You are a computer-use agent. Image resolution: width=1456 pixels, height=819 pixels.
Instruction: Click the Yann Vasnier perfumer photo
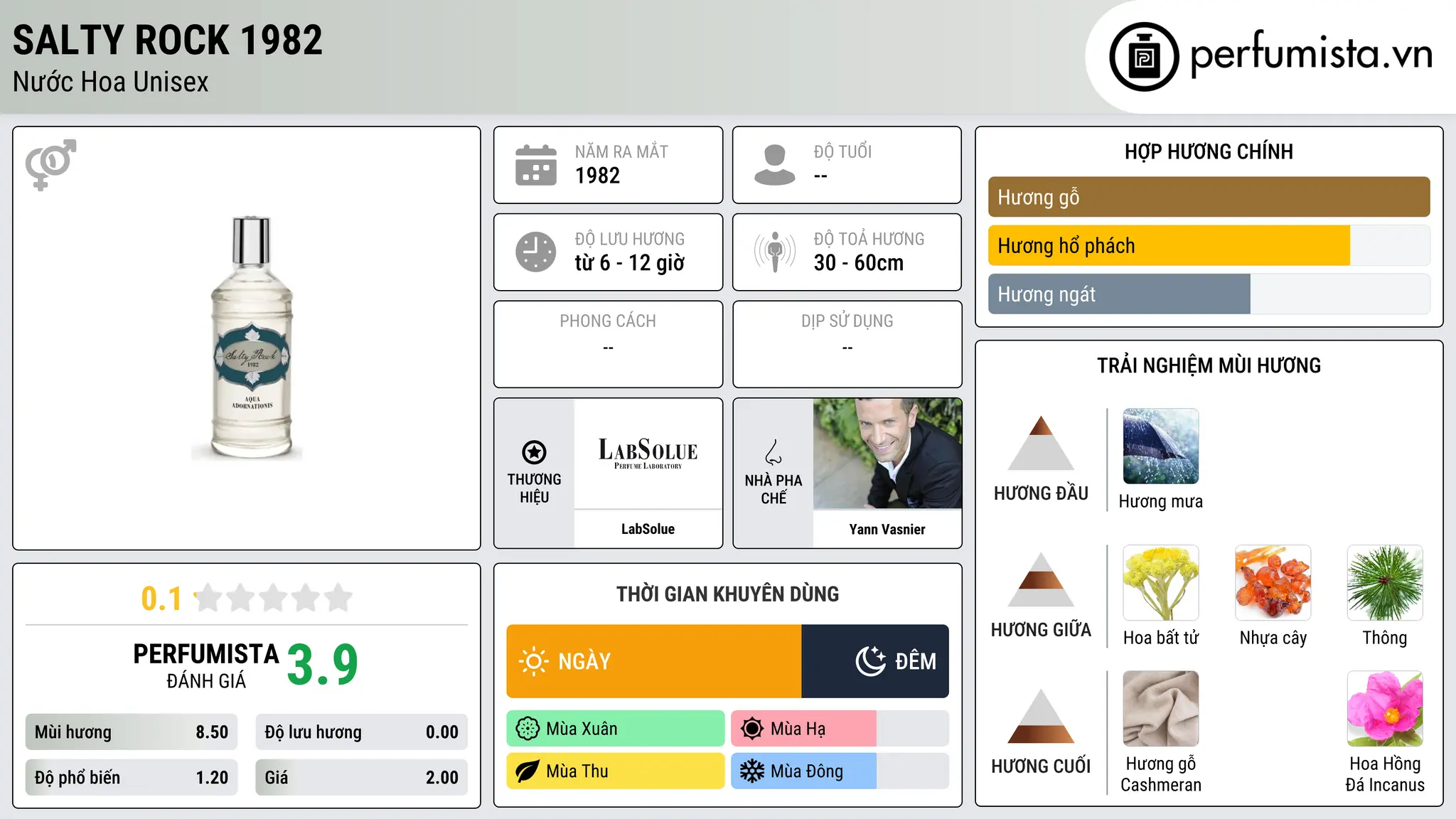point(887,454)
